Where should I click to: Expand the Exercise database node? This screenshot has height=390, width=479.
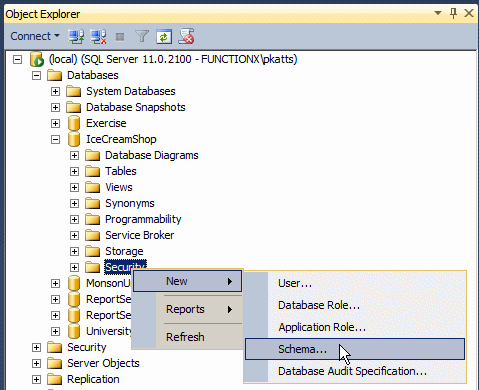[x=55, y=124]
